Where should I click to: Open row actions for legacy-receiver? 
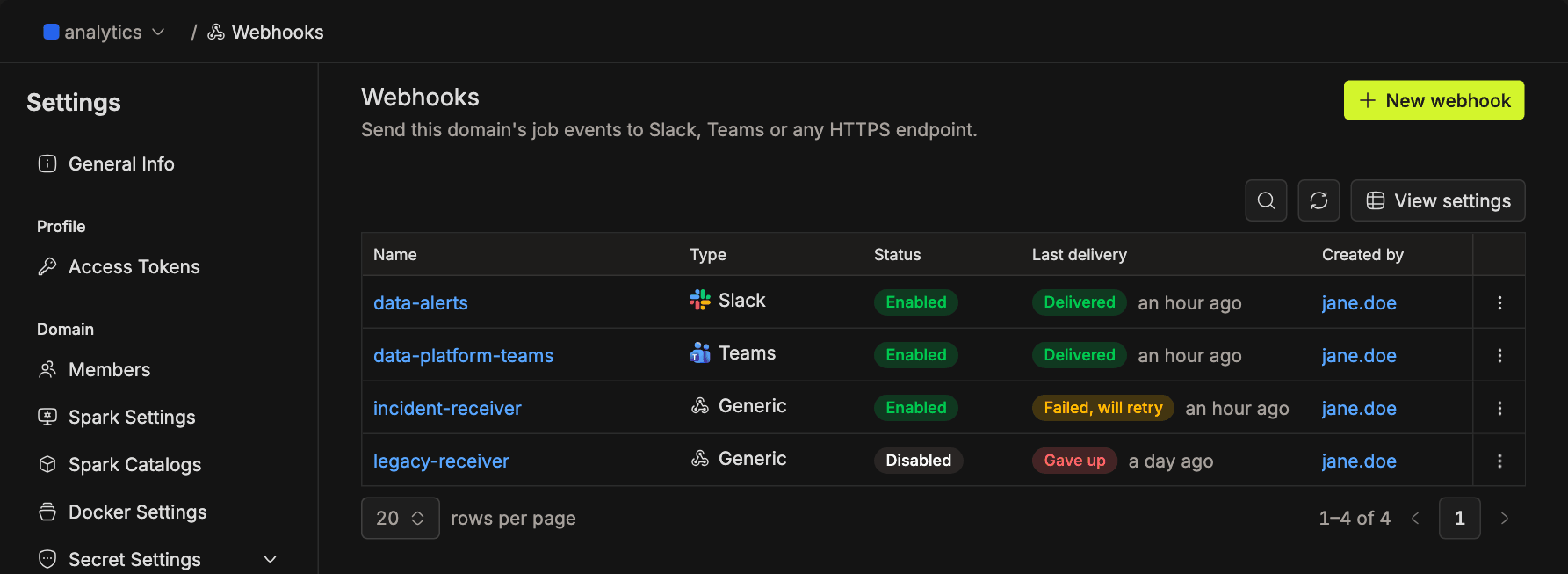coord(1499,461)
